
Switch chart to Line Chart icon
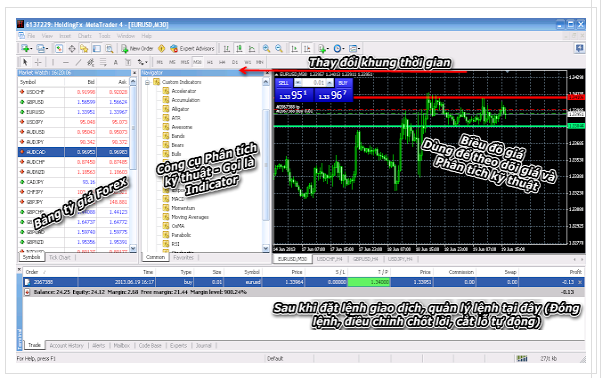(x=252, y=48)
